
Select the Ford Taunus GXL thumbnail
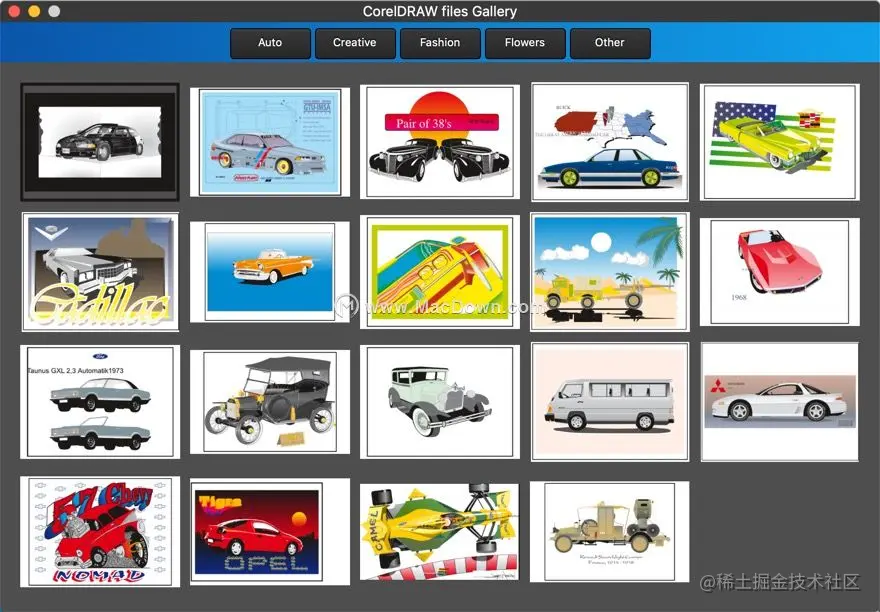(x=100, y=402)
